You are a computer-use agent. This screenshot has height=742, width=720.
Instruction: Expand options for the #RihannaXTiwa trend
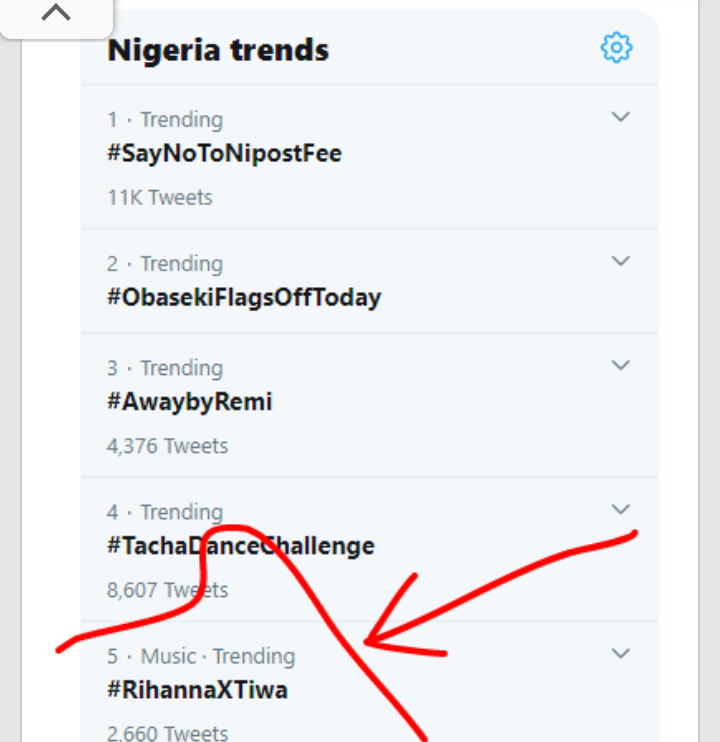click(620, 654)
